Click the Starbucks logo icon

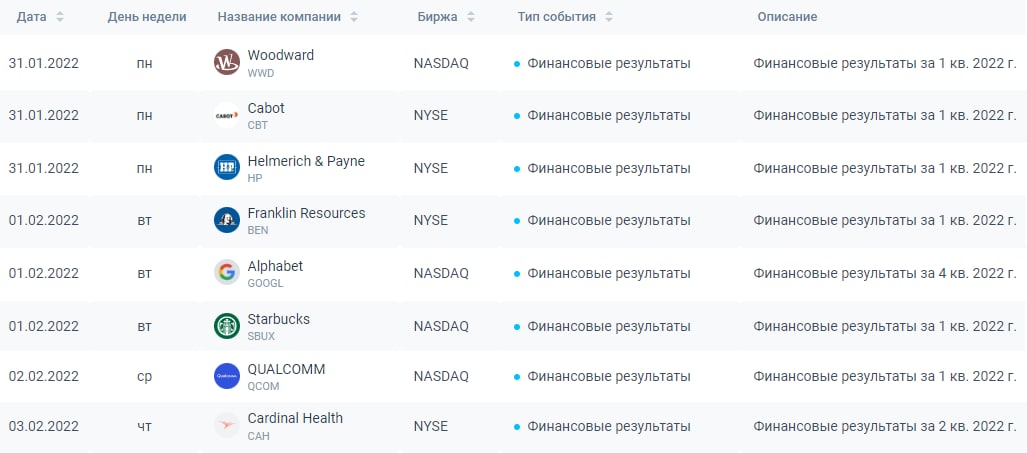click(x=227, y=325)
